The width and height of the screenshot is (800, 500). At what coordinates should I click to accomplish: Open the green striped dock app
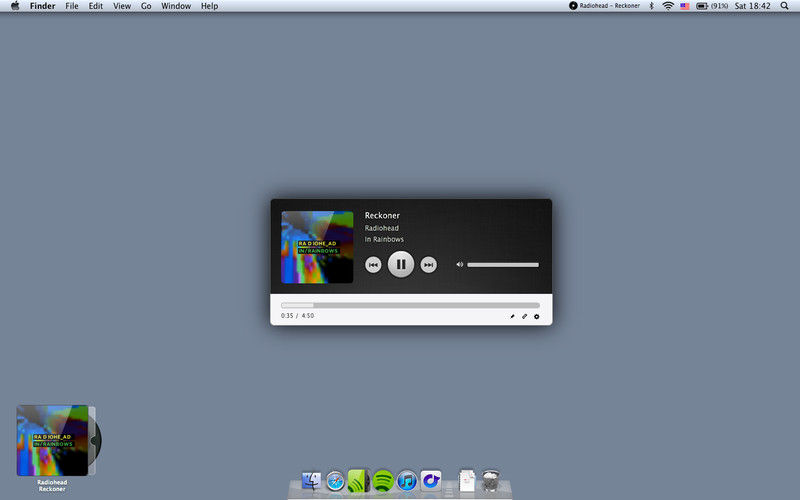pos(359,481)
